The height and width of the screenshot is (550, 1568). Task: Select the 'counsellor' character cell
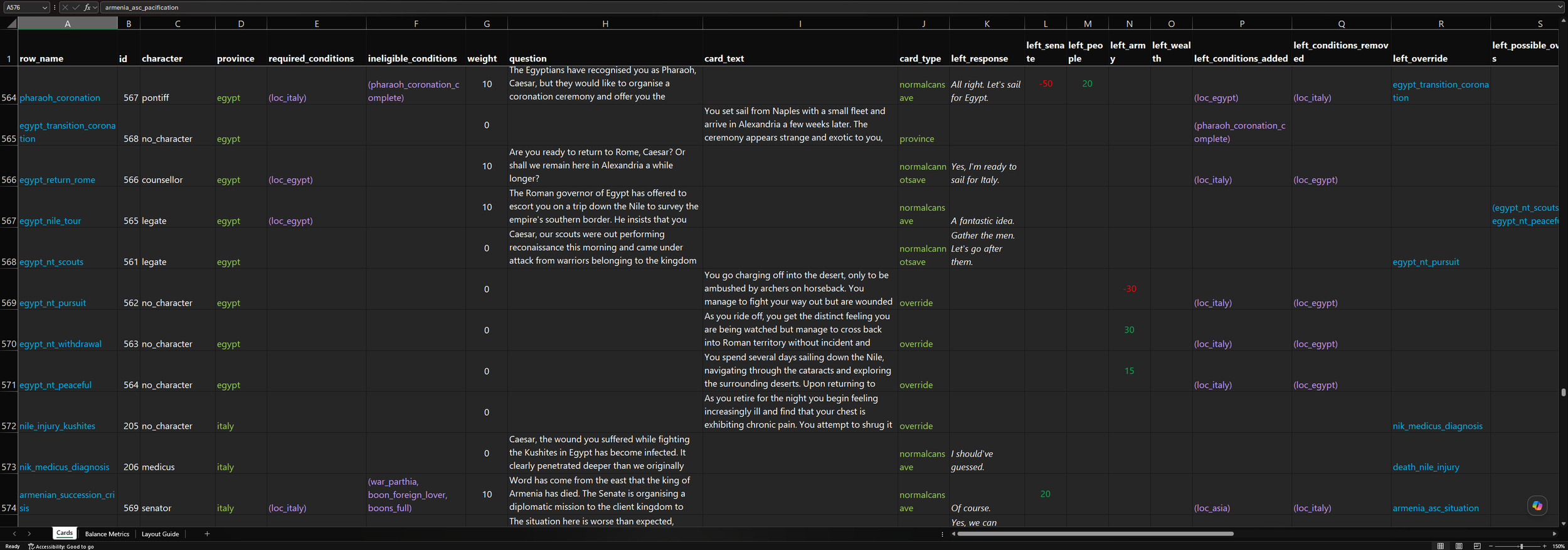(x=177, y=166)
